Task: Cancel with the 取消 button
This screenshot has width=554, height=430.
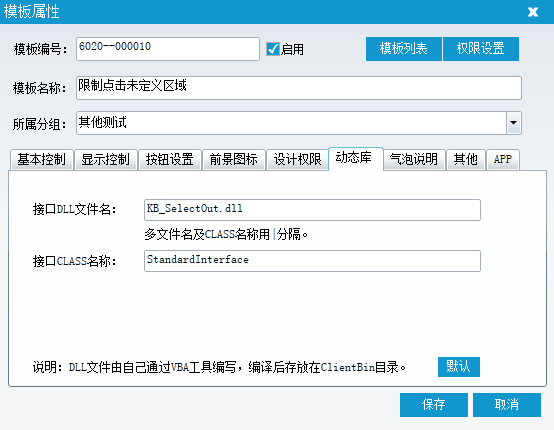Action: 507,405
